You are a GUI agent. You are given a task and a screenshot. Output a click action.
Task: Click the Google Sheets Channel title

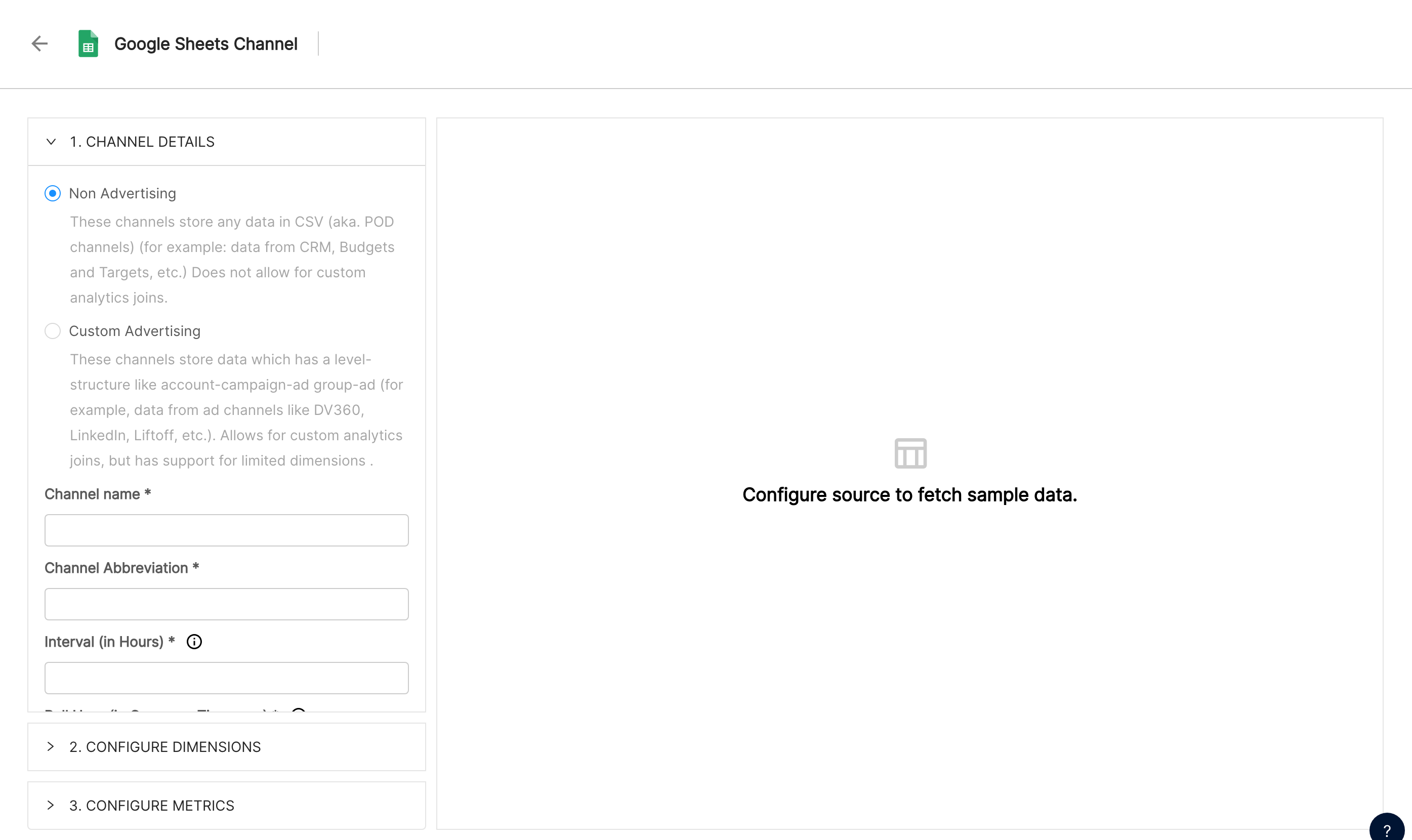pos(206,44)
